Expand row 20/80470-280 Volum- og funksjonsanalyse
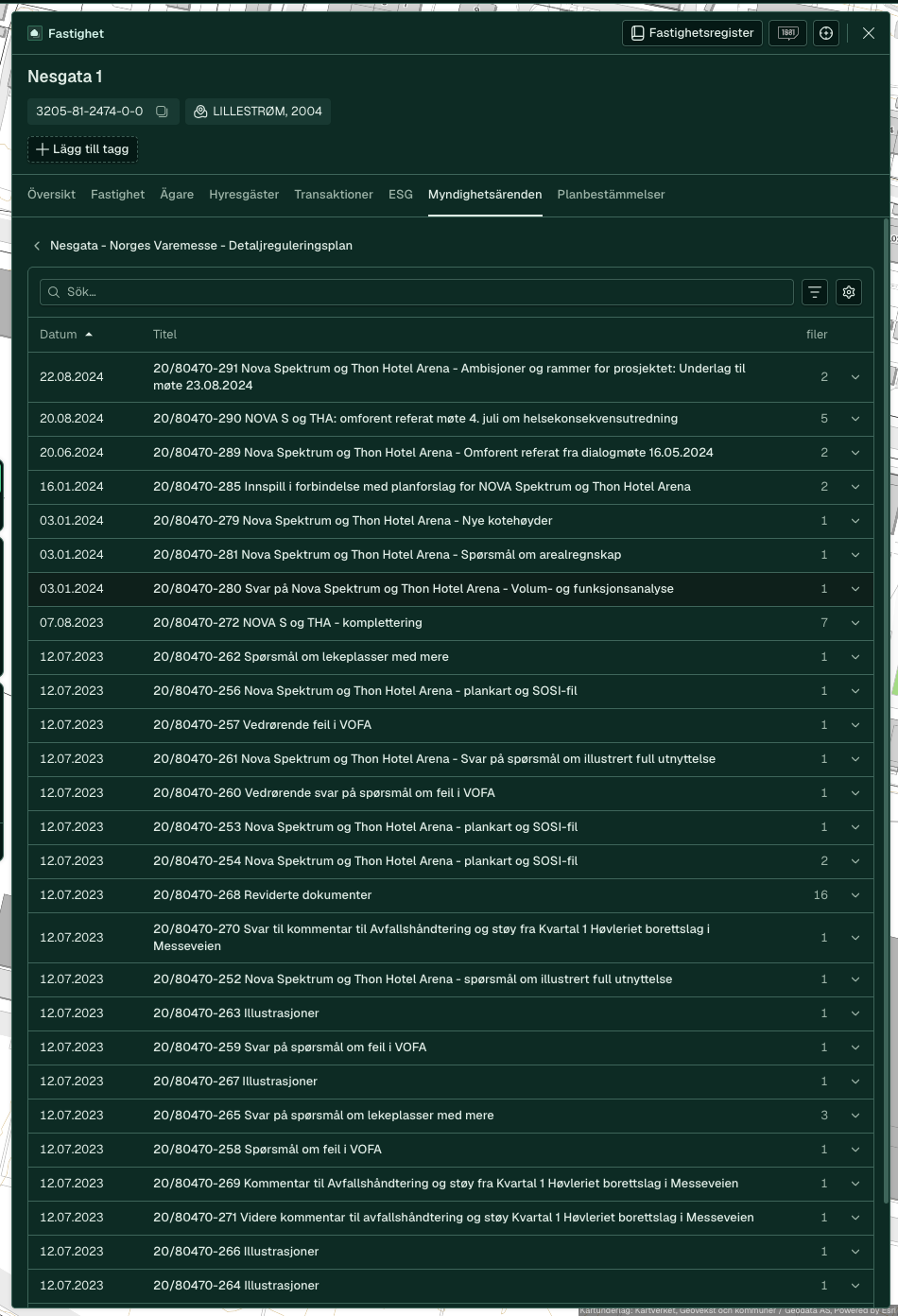Screen dimensions: 898x1316 [x=855, y=589]
